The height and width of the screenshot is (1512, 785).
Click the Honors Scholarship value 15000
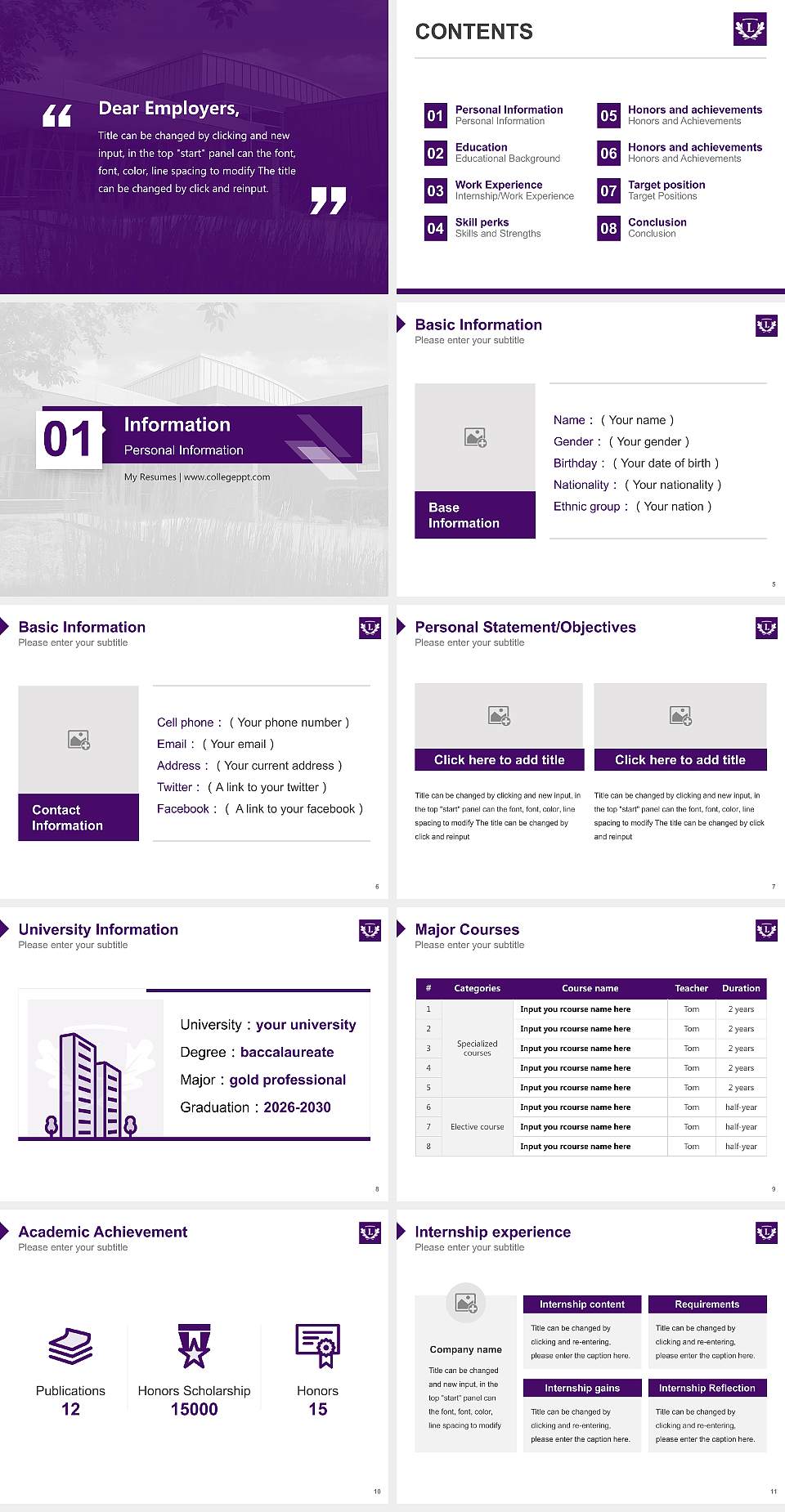[x=194, y=1409]
